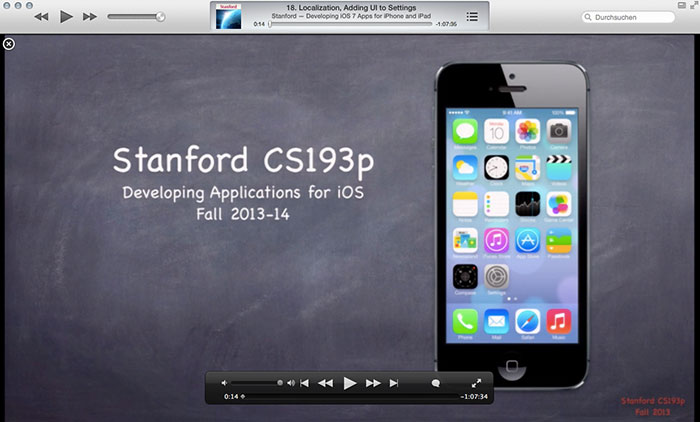This screenshot has width=700, height=422.
Task: Jump to the previous chapter in overlay controls
Action: 304,383
